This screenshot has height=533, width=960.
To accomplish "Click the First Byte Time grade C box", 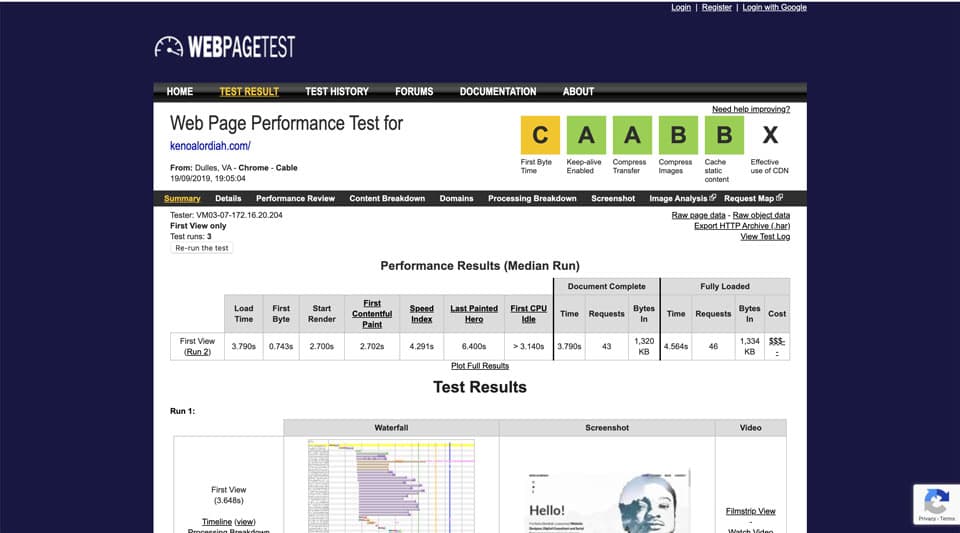I will click(x=540, y=135).
